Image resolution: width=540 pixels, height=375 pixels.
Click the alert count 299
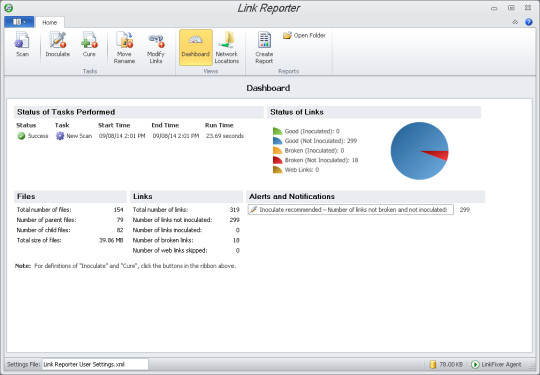(x=465, y=210)
